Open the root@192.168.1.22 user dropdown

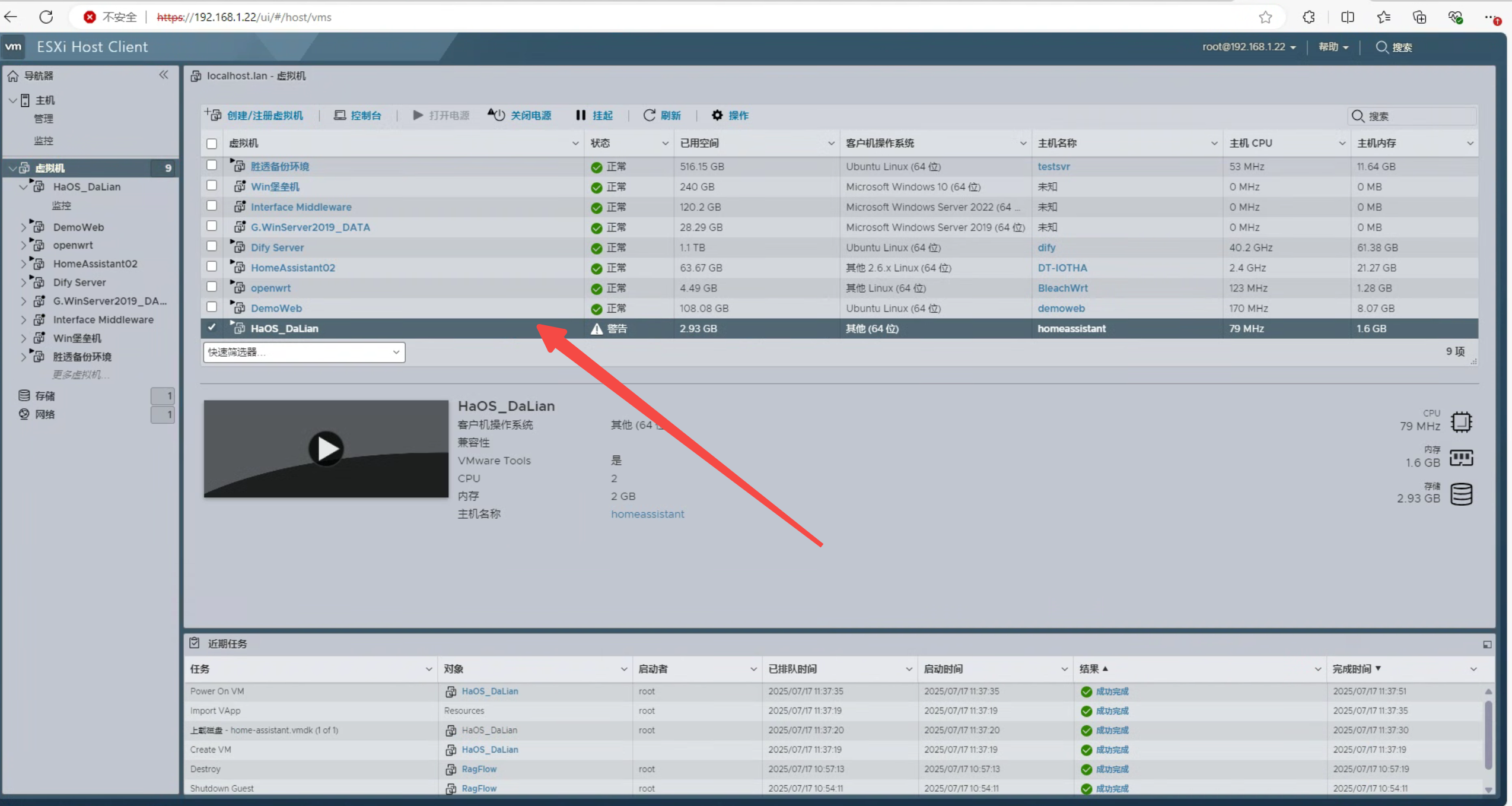[1249, 47]
